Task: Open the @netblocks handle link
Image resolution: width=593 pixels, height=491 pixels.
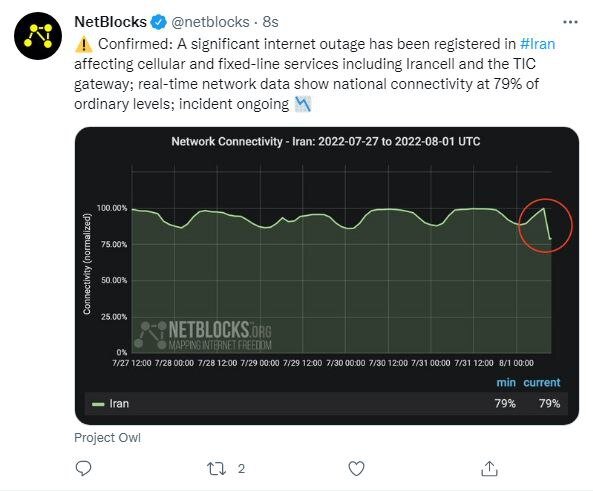Action: [x=210, y=22]
